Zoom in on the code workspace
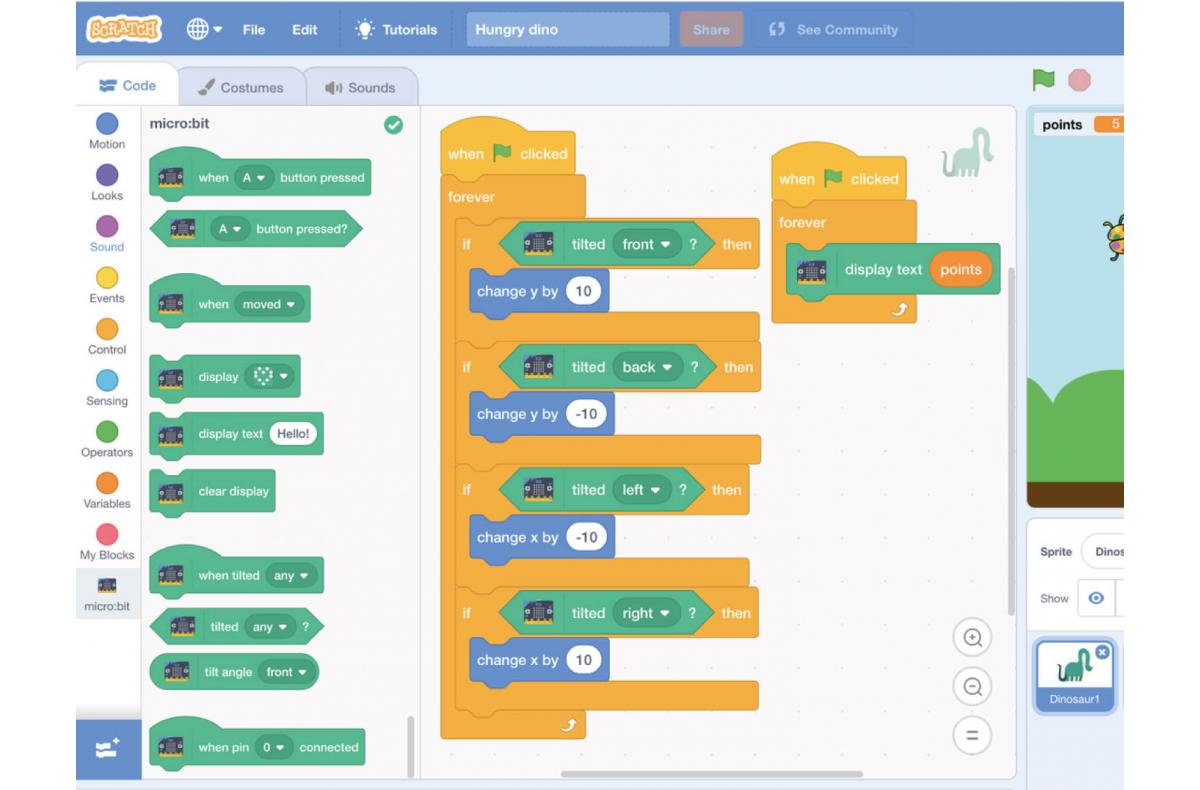The height and width of the screenshot is (790, 1200). tap(972, 638)
